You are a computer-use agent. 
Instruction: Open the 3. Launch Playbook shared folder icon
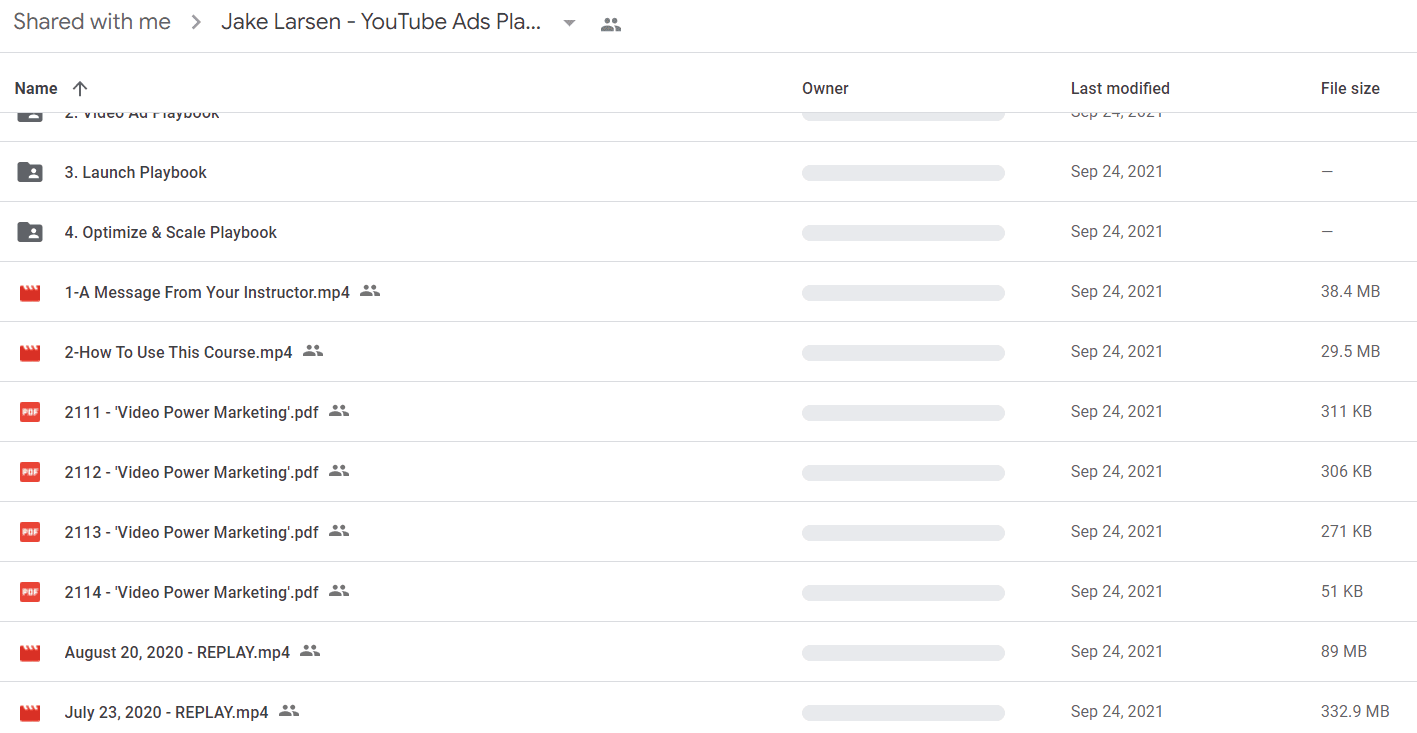[30, 172]
